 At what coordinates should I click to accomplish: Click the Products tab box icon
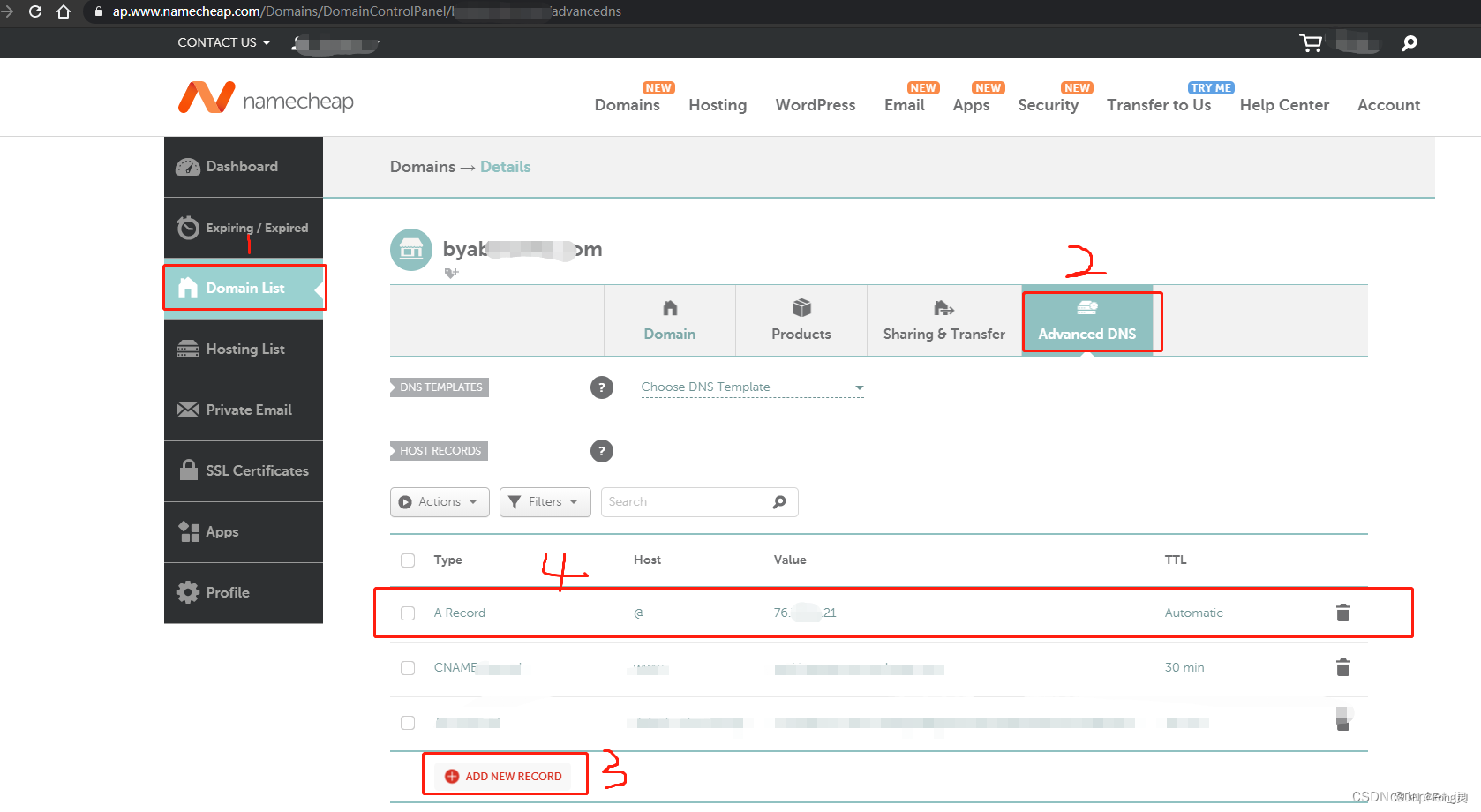click(801, 308)
